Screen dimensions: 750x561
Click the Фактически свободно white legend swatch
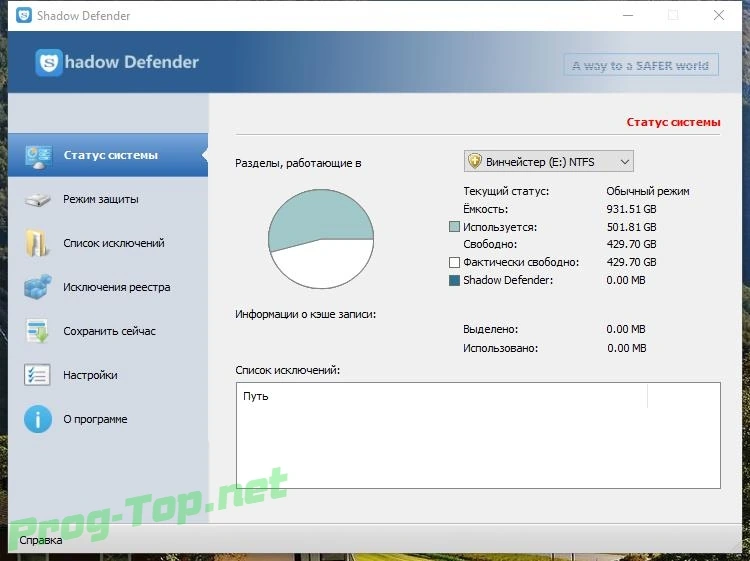454,262
